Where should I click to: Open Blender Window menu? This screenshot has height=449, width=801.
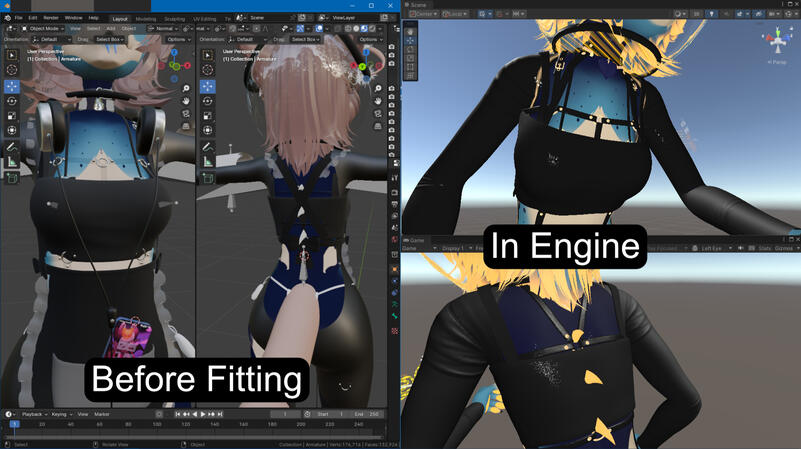(x=73, y=18)
